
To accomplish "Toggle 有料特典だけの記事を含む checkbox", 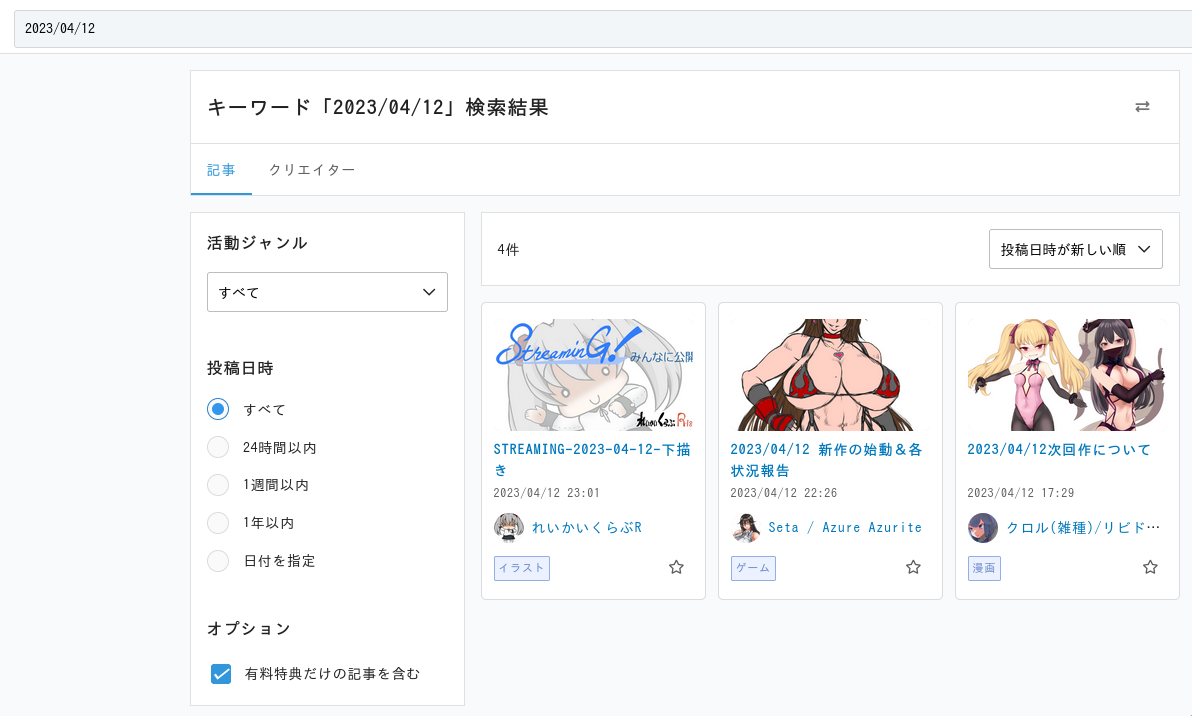I will (x=221, y=673).
